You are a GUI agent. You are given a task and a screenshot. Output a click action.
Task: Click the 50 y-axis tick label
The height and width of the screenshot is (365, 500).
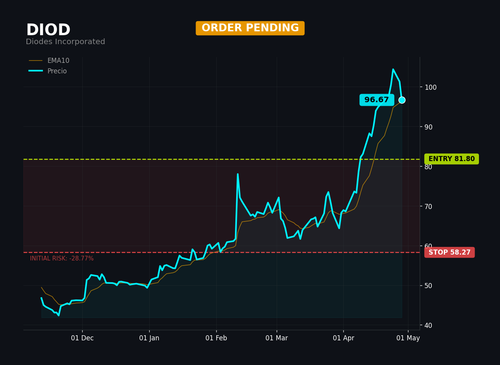[x=428, y=286]
